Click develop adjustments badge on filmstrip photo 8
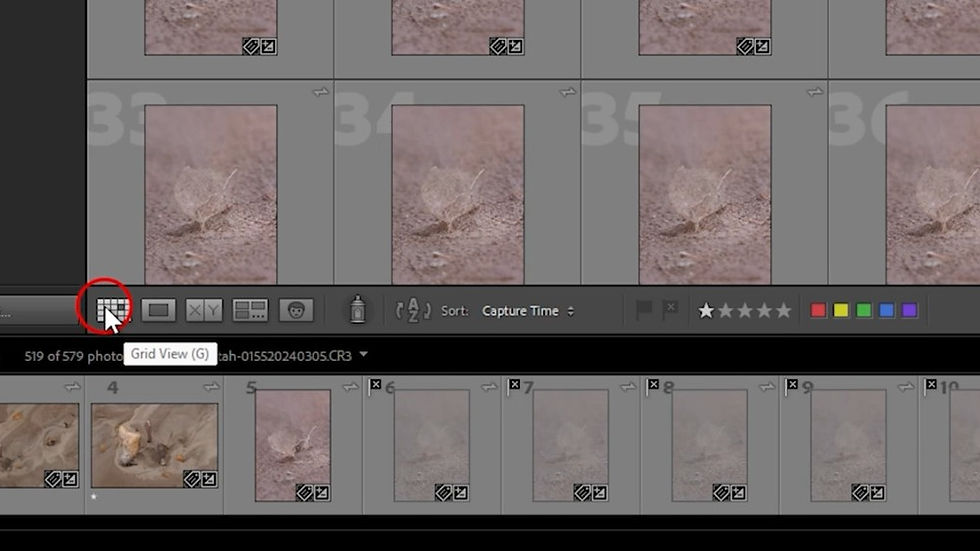The image size is (980, 551). pyautogui.click(x=738, y=493)
